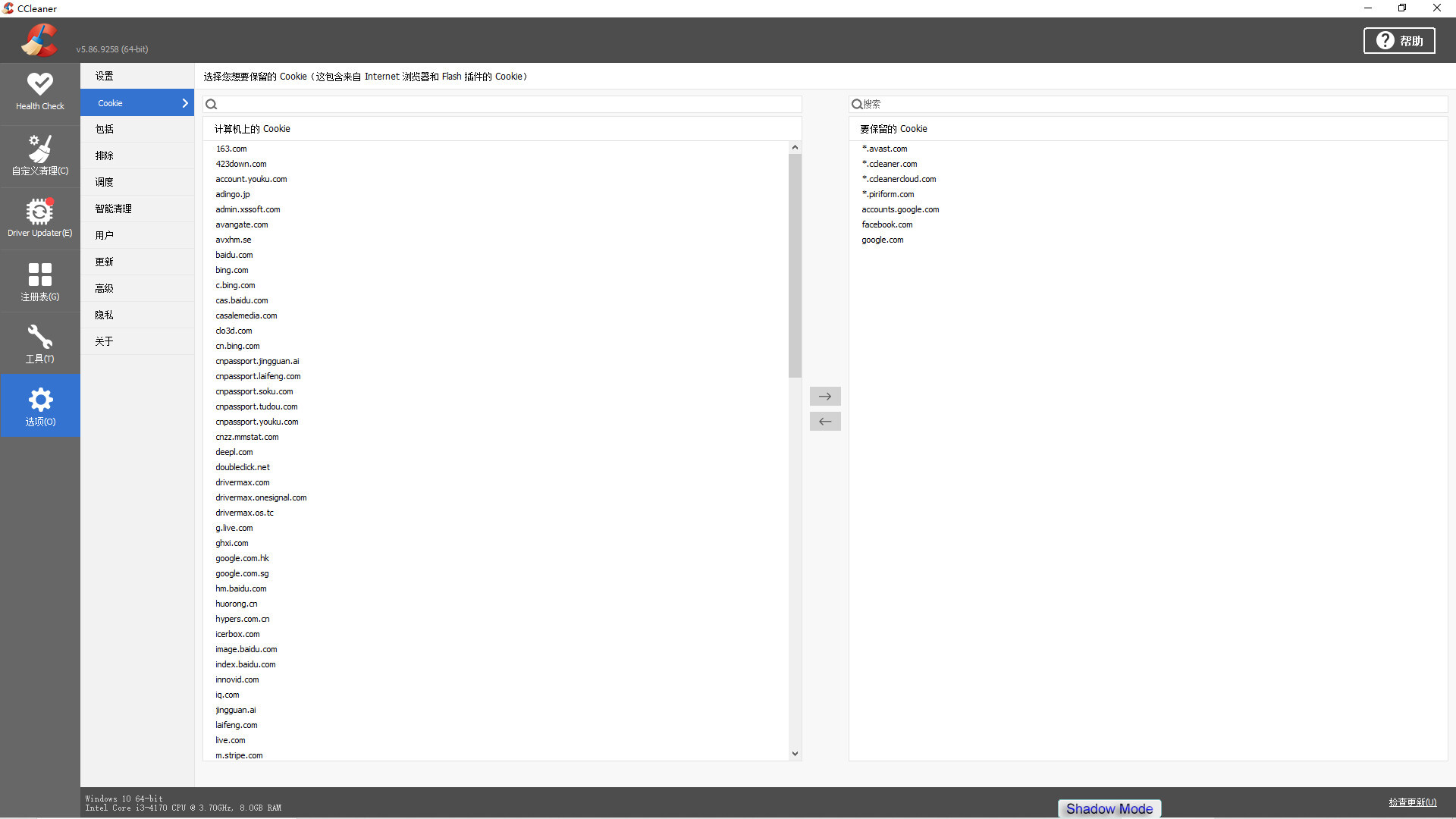Open the 智能清理 smart cleaning item
This screenshot has width=1456, height=819.
[137, 209]
